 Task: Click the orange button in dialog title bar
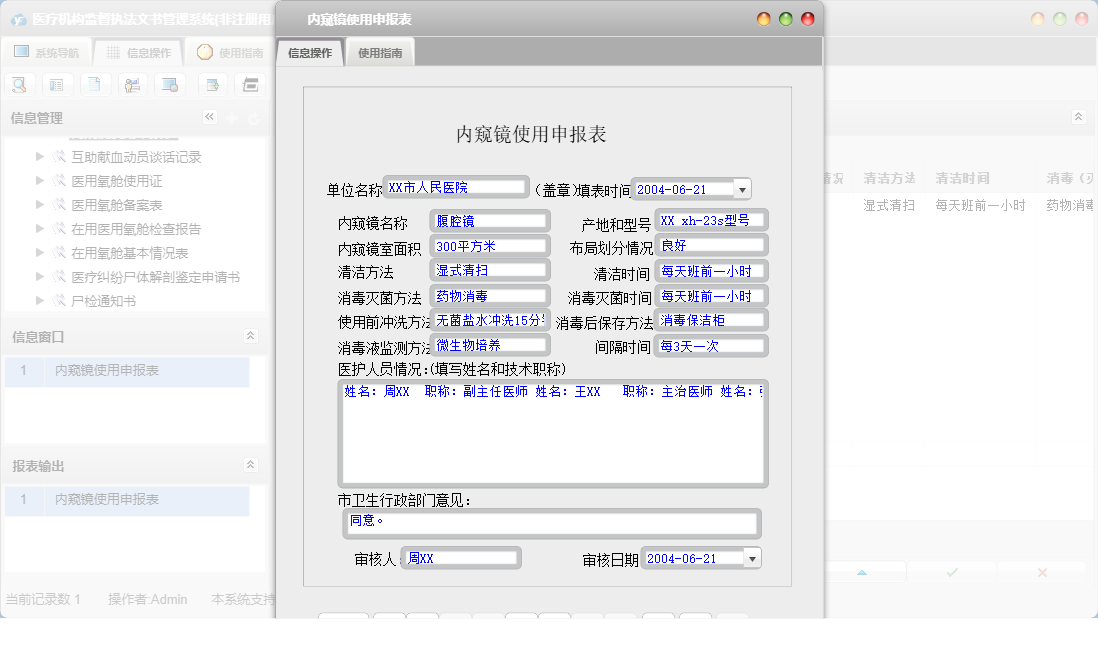pyautogui.click(x=764, y=19)
